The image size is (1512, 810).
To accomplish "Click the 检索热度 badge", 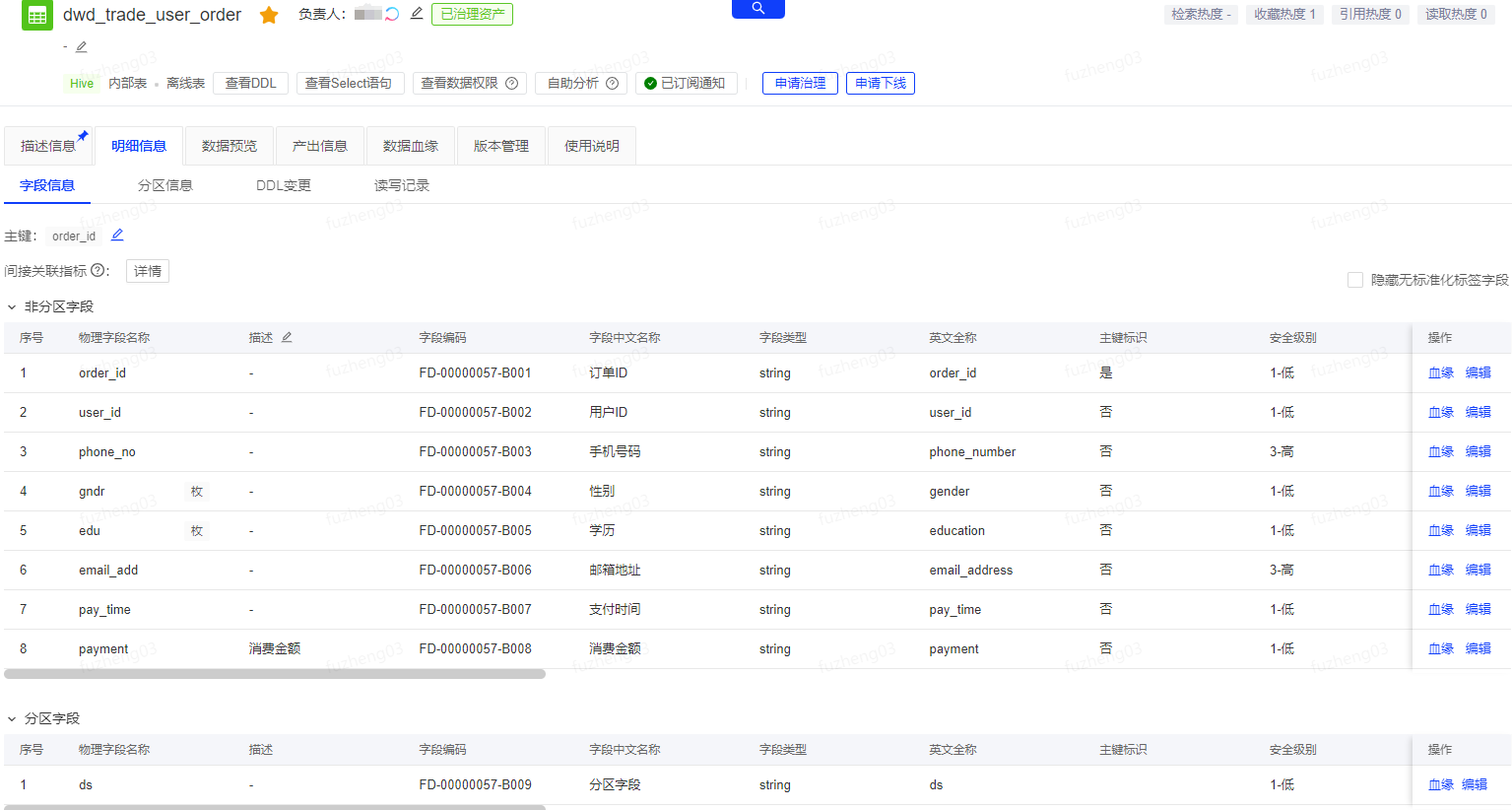I will click(1201, 14).
